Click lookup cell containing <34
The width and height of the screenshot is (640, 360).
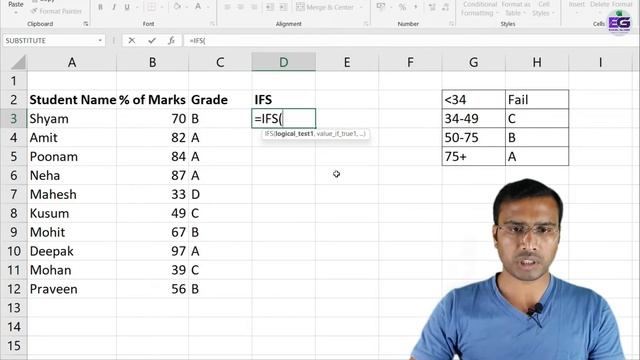coord(473,100)
